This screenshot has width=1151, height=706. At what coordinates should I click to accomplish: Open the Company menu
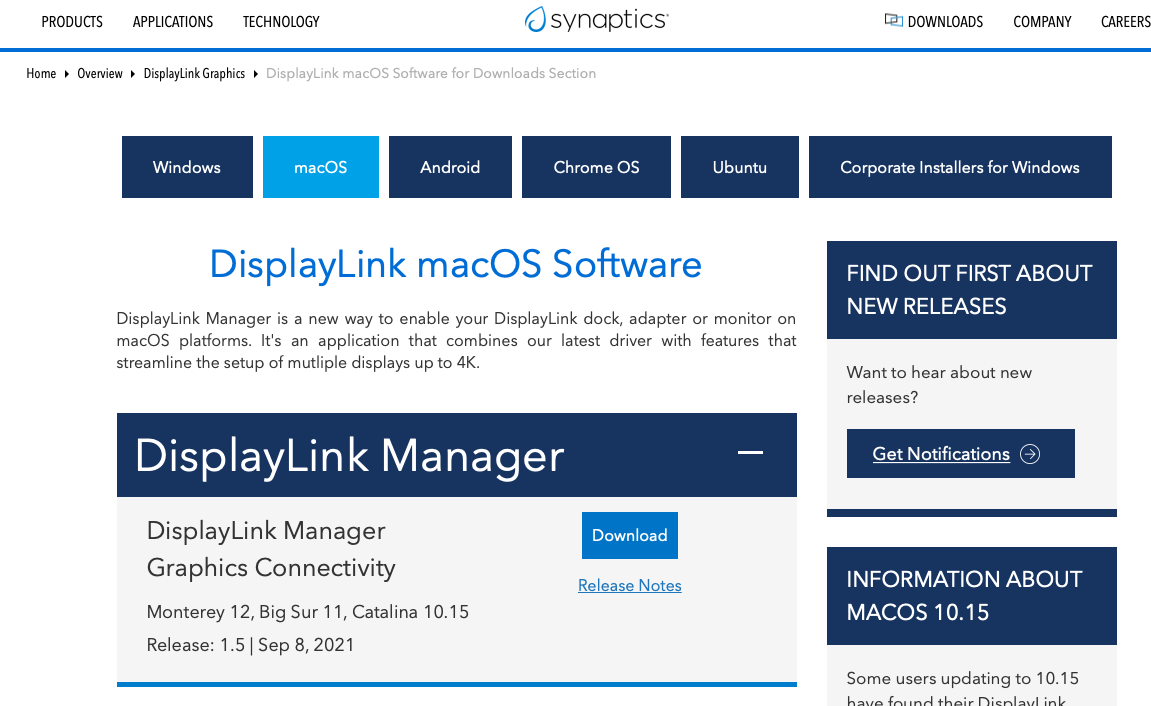click(x=1042, y=21)
